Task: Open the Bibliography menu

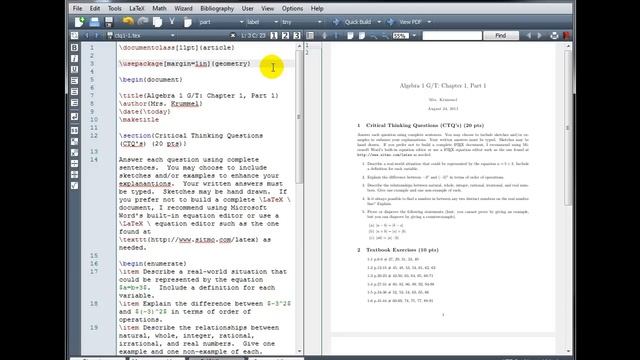Action: (217, 9)
